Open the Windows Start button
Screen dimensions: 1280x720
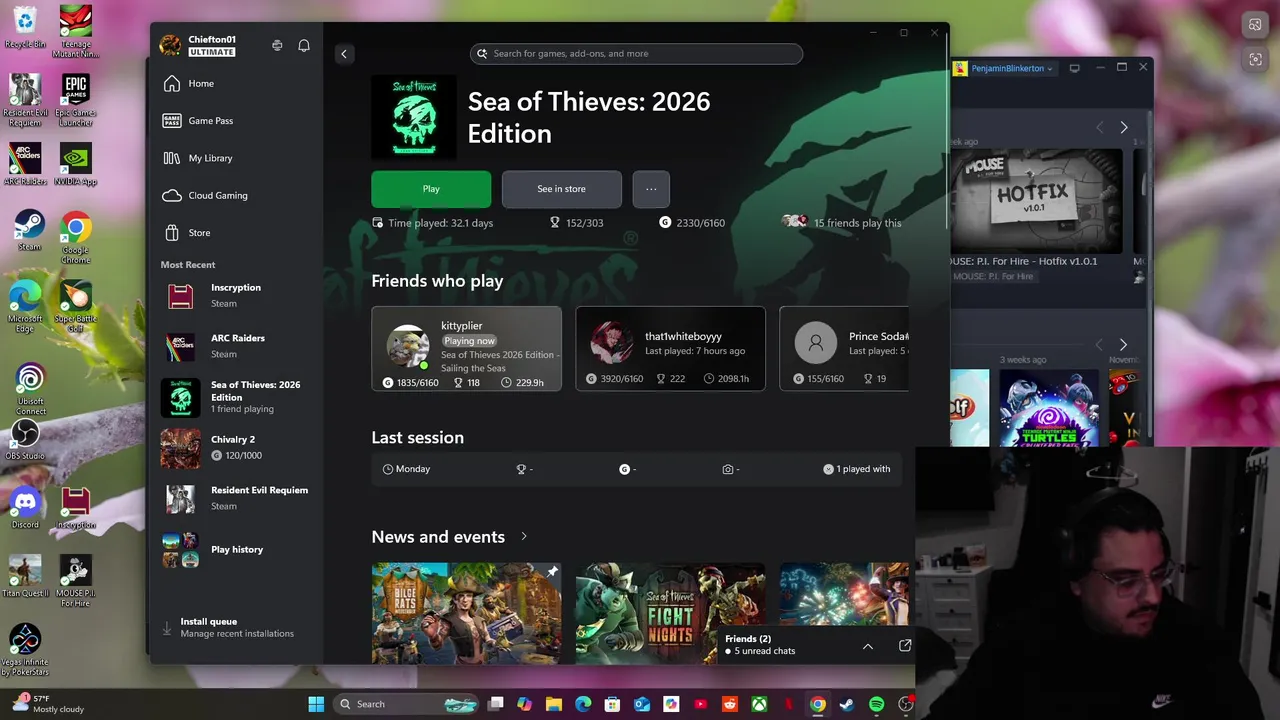[316, 704]
